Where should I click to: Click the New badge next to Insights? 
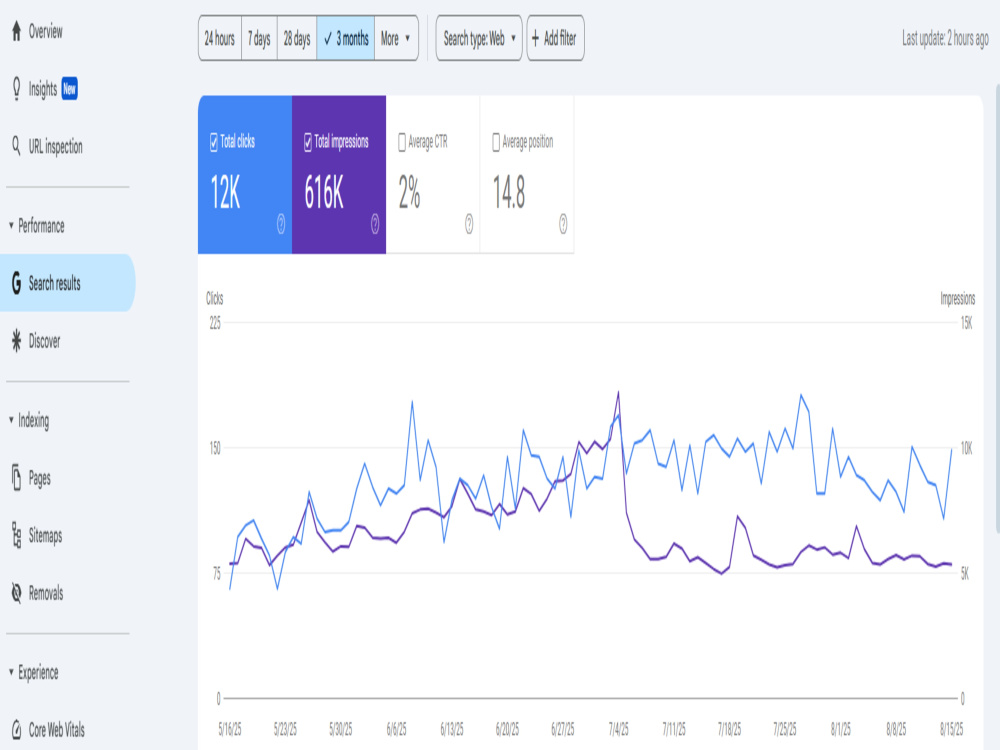(70, 89)
